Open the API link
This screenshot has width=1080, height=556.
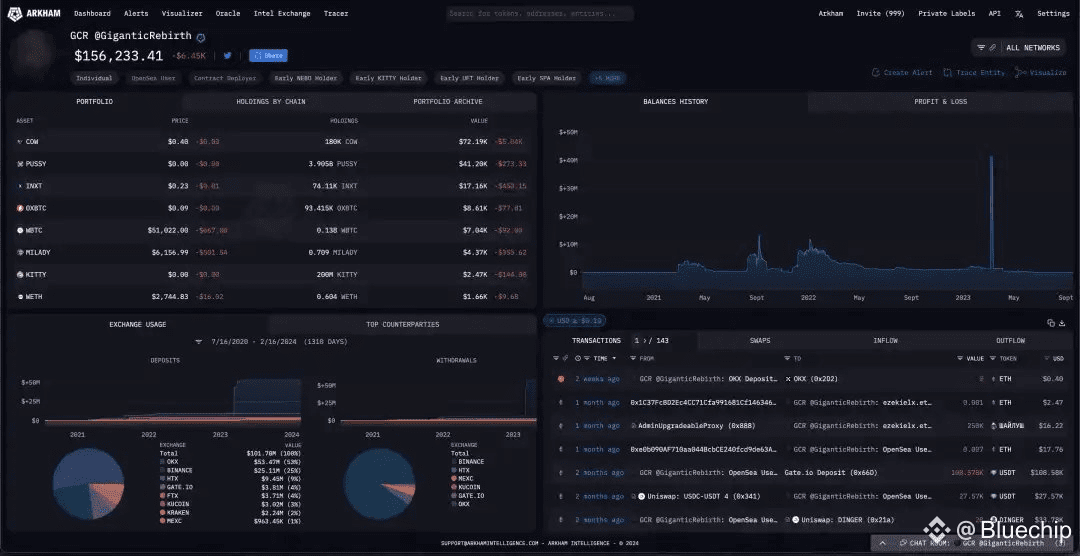[x=995, y=13]
